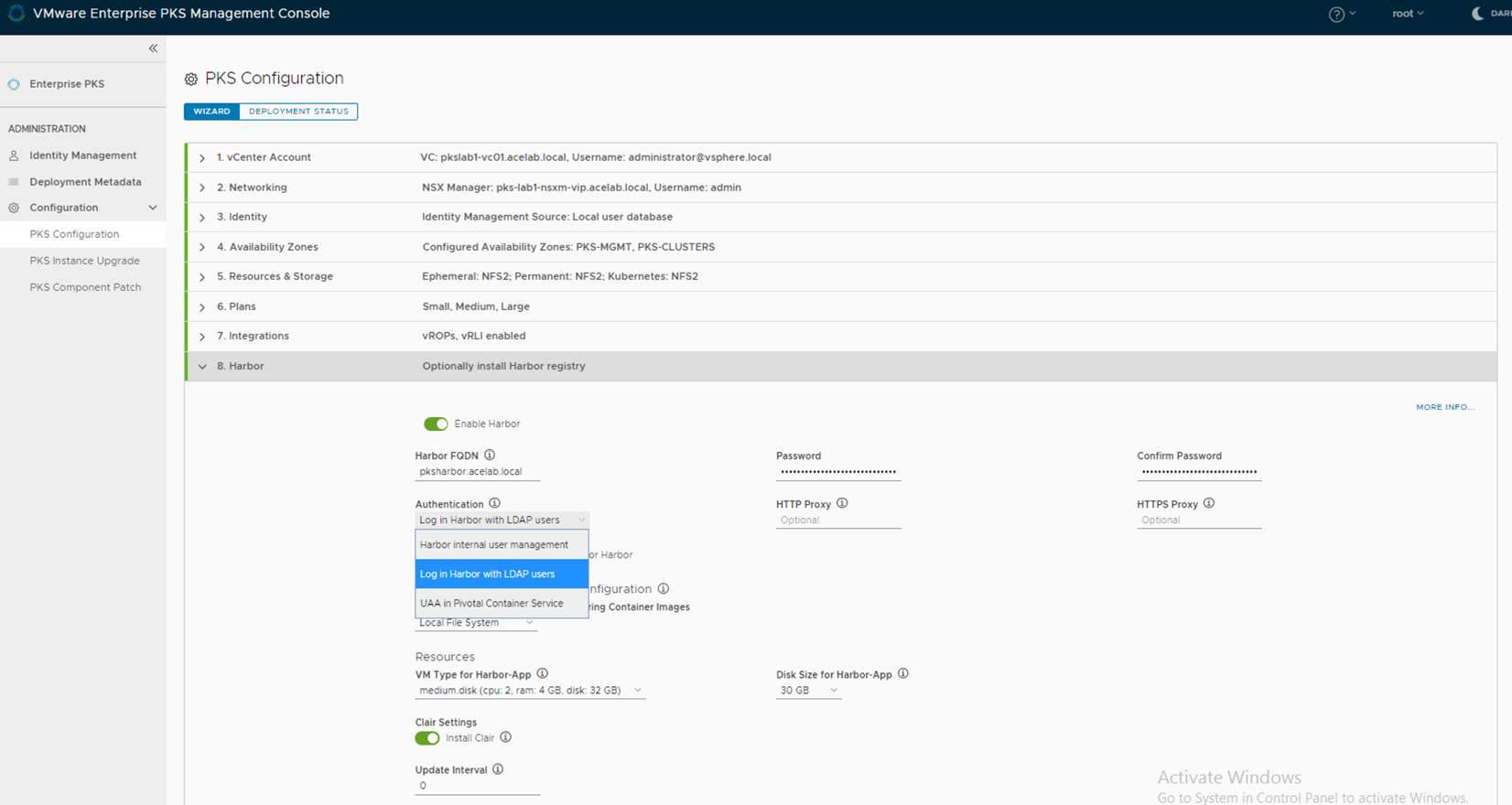1512x805 pixels.
Task: Show info tooltip for HTTPS Proxy
Action: click(x=1209, y=503)
